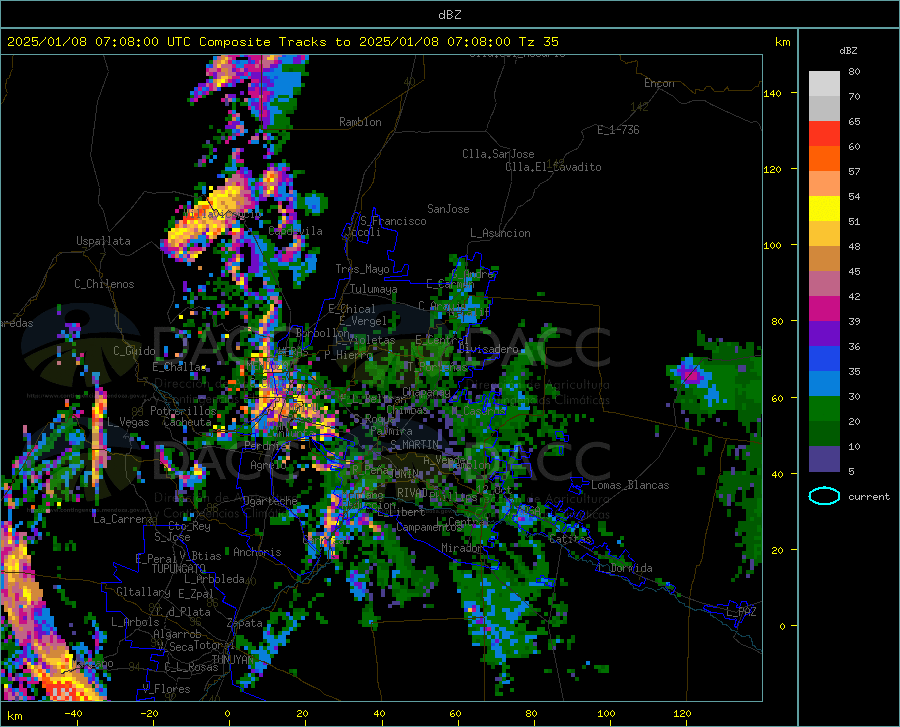Select the magenta 39-42 dBZ swatch
This screenshot has width=900, height=727.
point(824,309)
